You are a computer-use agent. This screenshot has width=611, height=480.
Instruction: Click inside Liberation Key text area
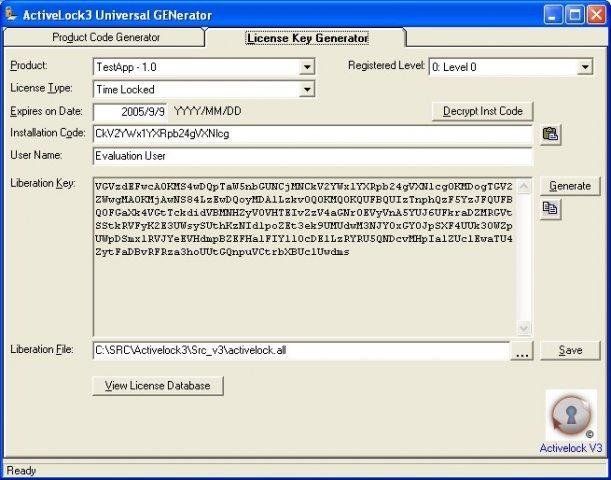pyautogui.click(x=305, y=257)
